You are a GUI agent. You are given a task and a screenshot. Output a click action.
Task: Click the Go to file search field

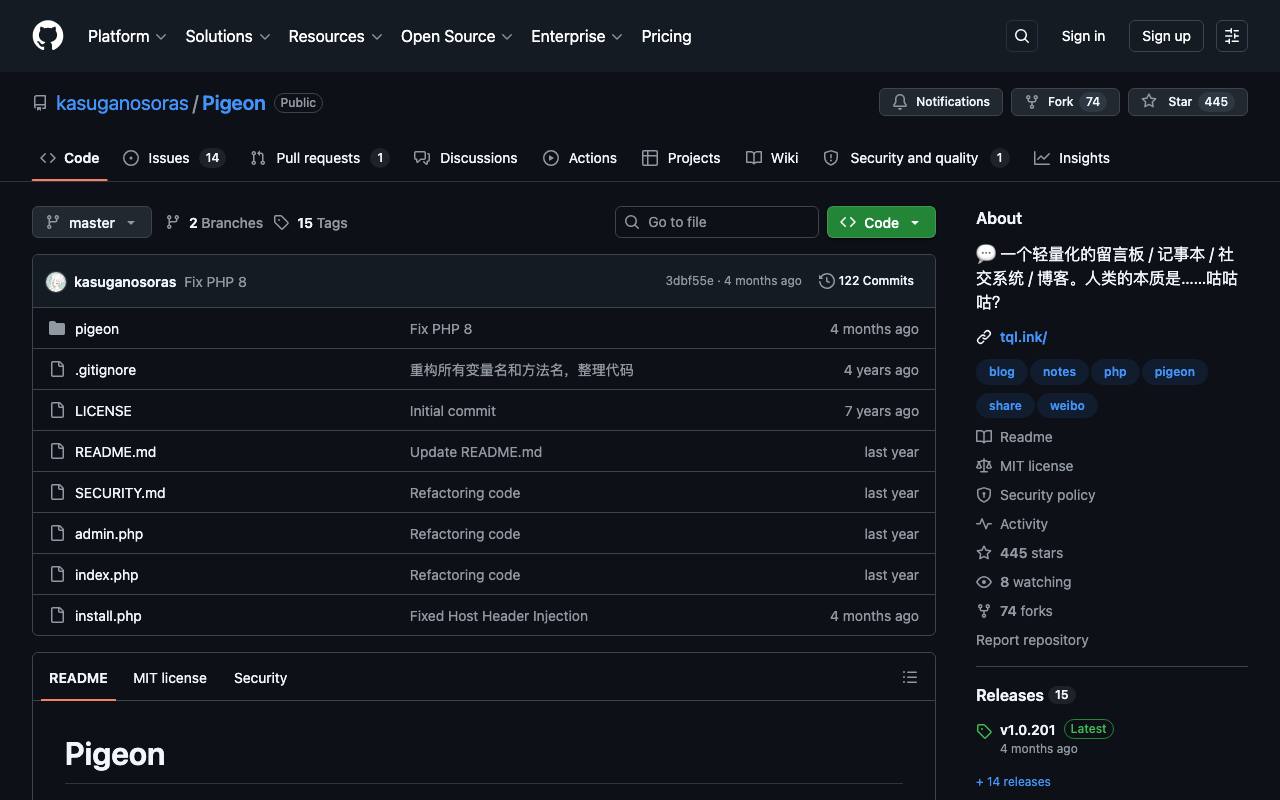[717, 222]
